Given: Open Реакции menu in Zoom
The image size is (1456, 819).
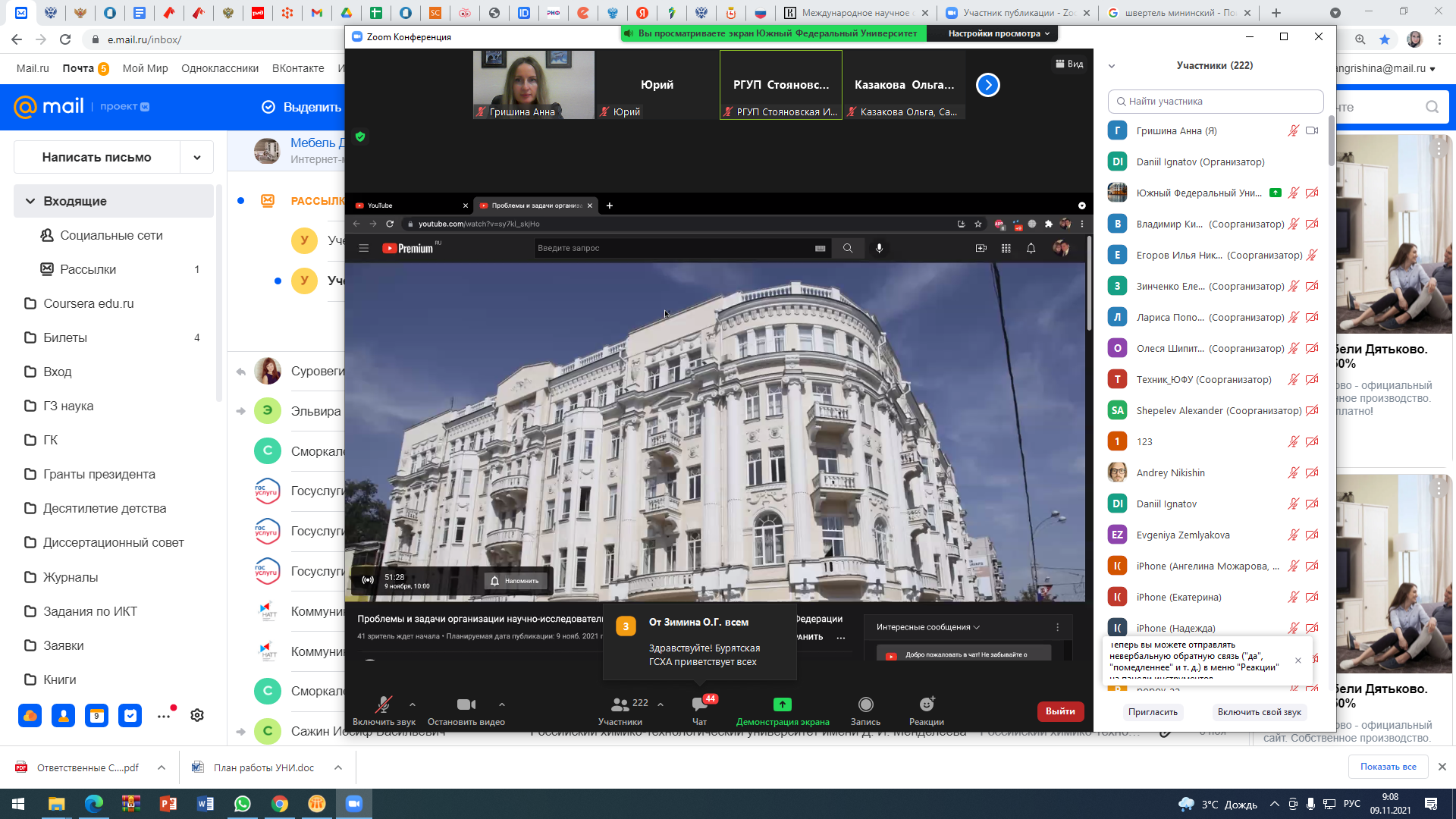Looking at the screenshot, I should pos(927,711).
